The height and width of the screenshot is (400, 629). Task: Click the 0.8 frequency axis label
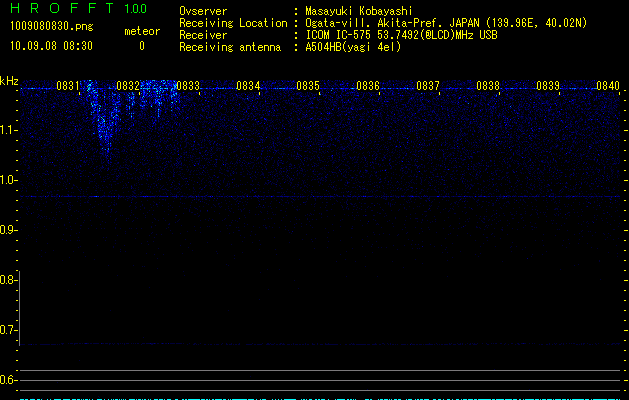click(8, 280)
